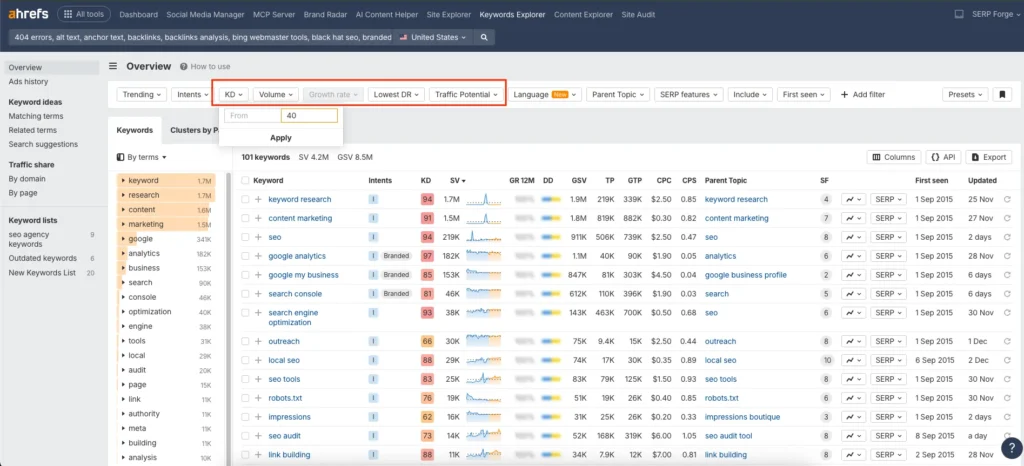Check the search console row checkbox
1024x466 pixels.
point(245,294)
